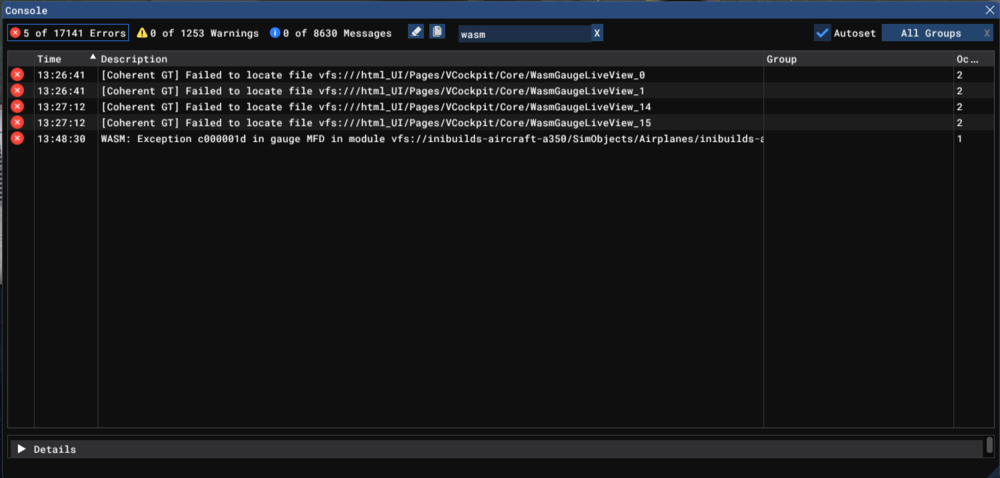
Task: Click the eraser icon to clear console
Action: click(416, 32)
